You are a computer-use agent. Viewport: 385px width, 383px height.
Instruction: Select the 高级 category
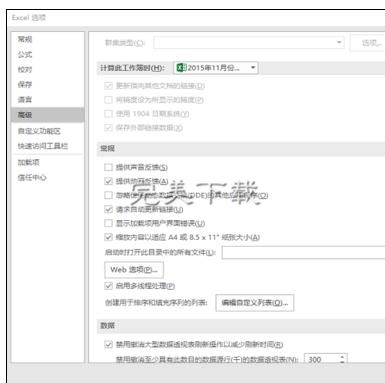pyautogui.click(x=47, y=115)
